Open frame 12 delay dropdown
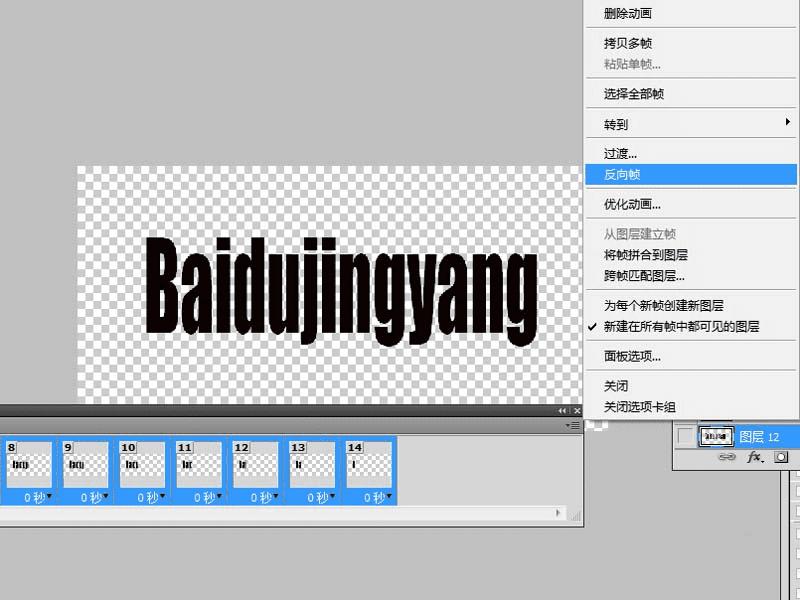The width and height of the screenshot is (800, 600). 264,497
